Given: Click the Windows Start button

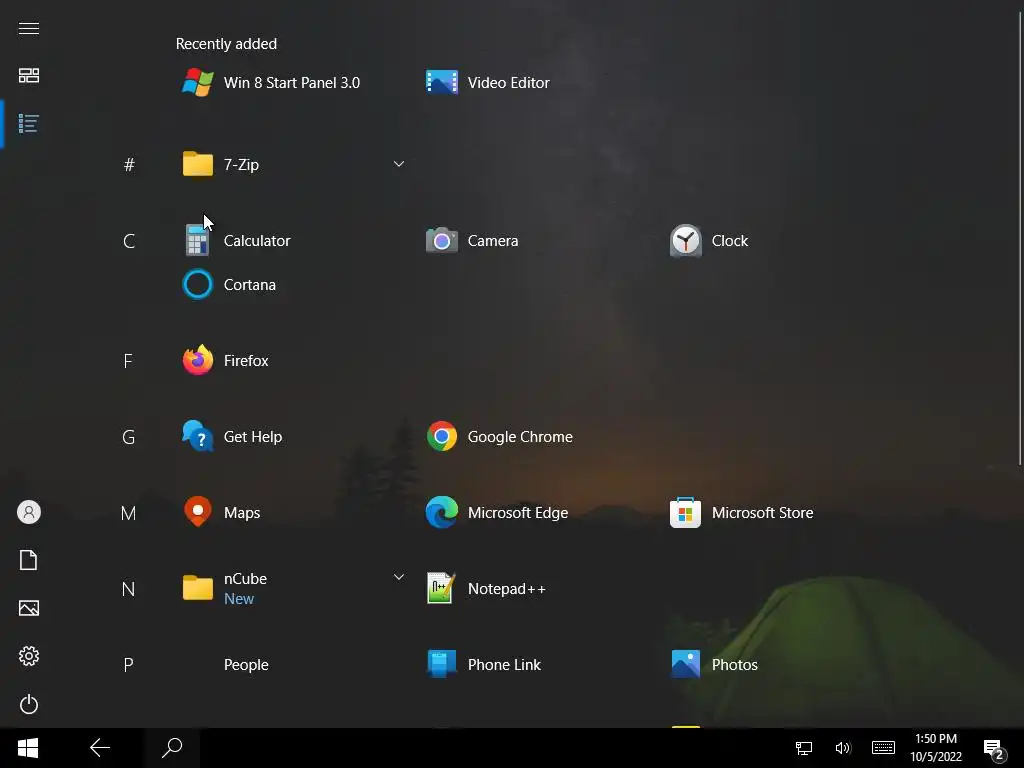Looking at the screenshot, I should click(28, 748).
